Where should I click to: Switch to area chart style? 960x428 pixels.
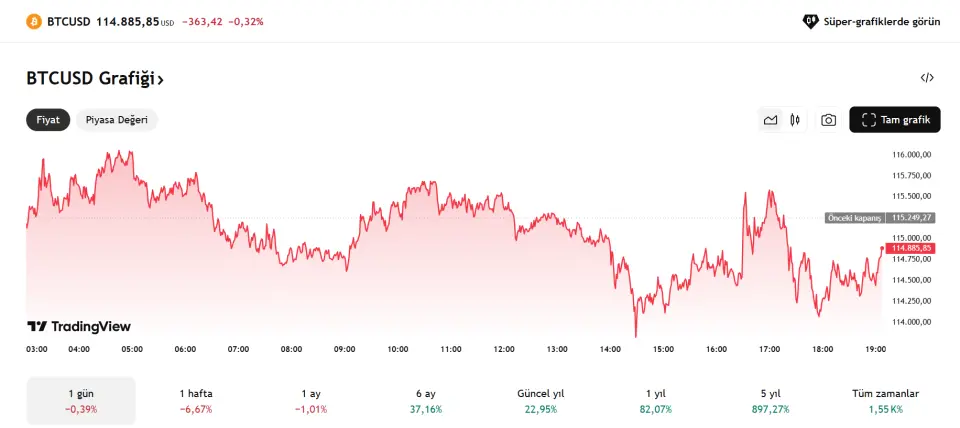point(770,120)
